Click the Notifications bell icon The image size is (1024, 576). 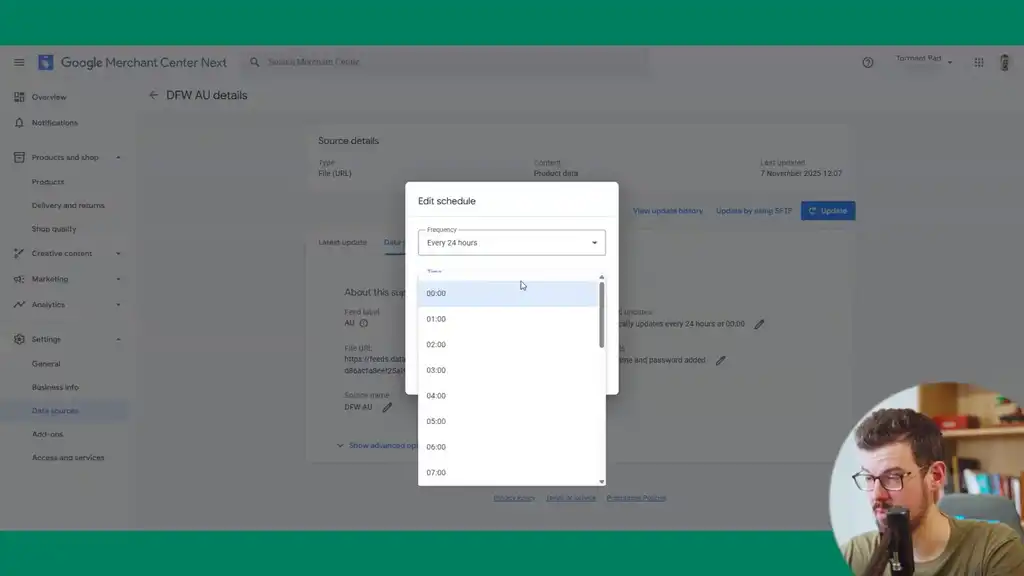(x=20, y=122)
